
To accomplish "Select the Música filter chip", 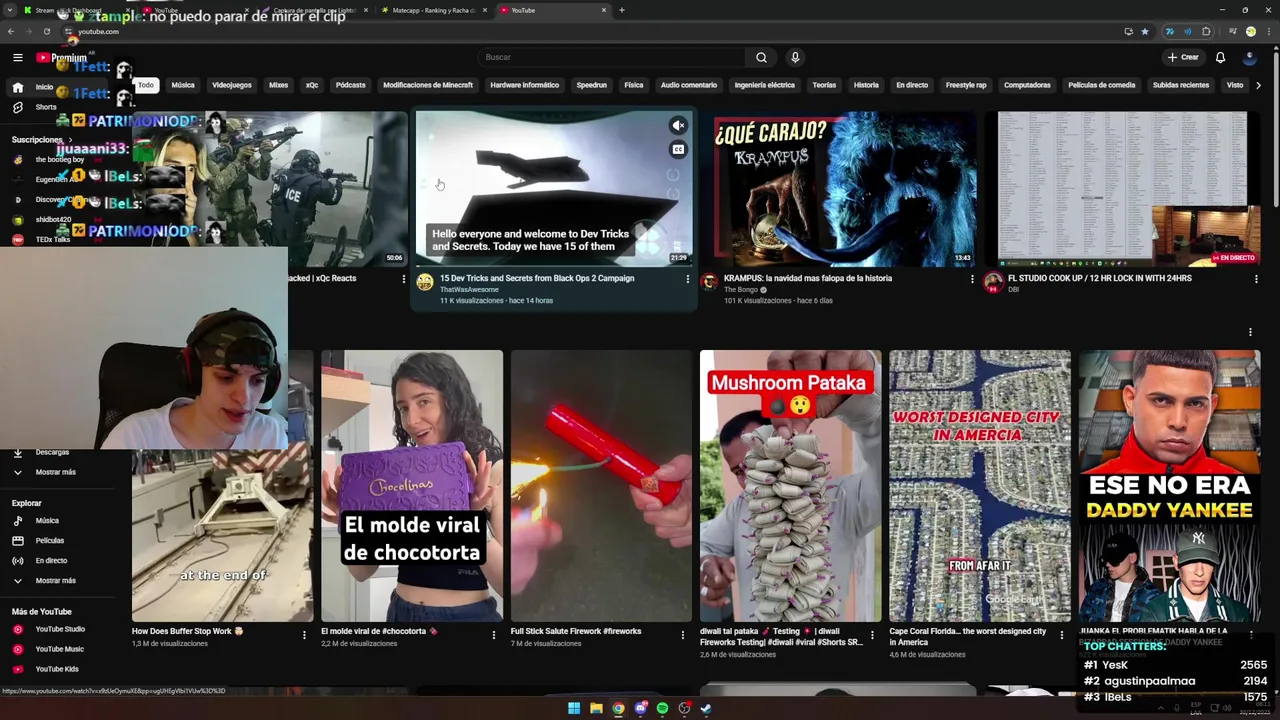I will (183, 85).
